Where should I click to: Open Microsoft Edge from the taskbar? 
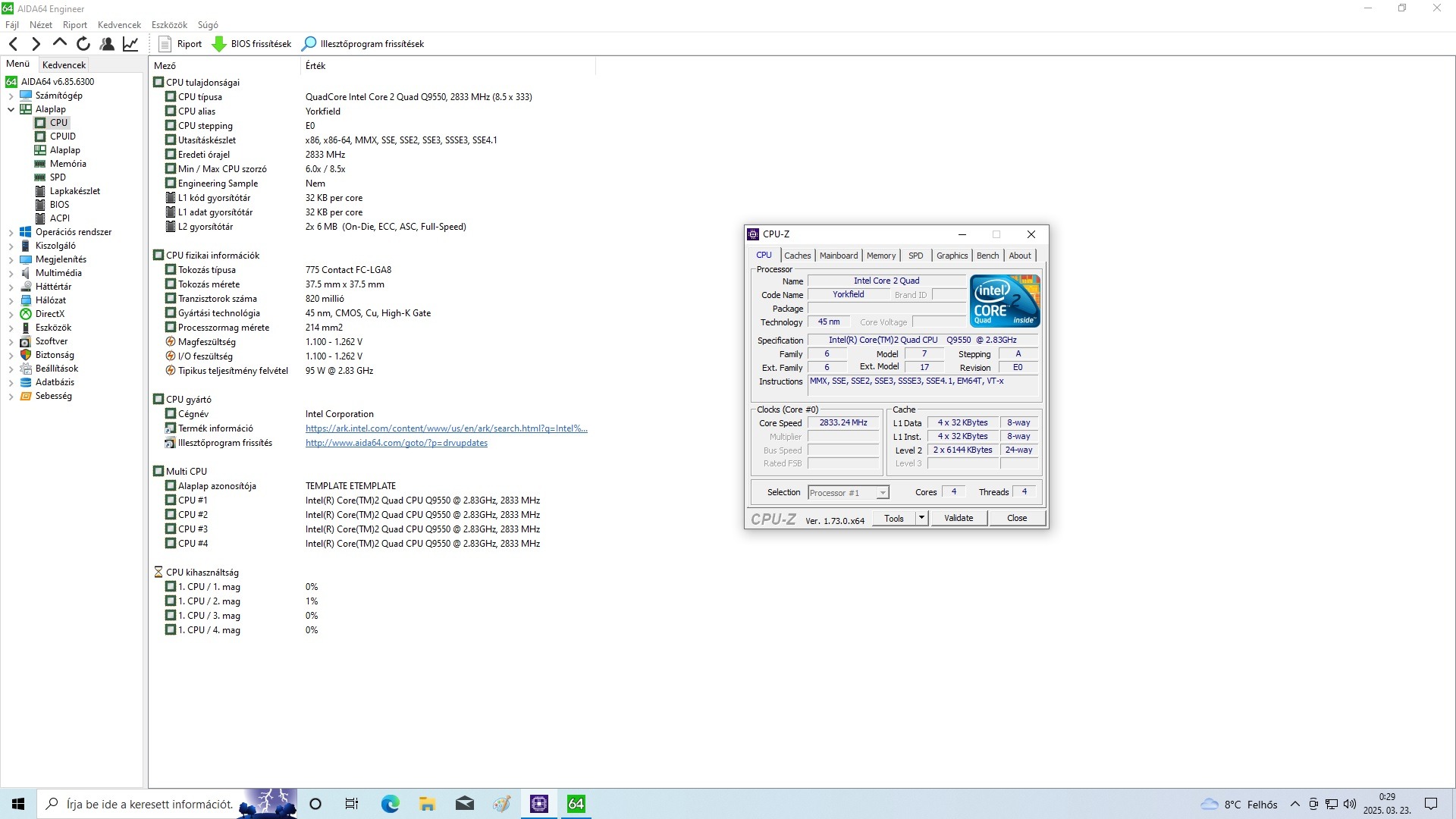tap(390, 804)
